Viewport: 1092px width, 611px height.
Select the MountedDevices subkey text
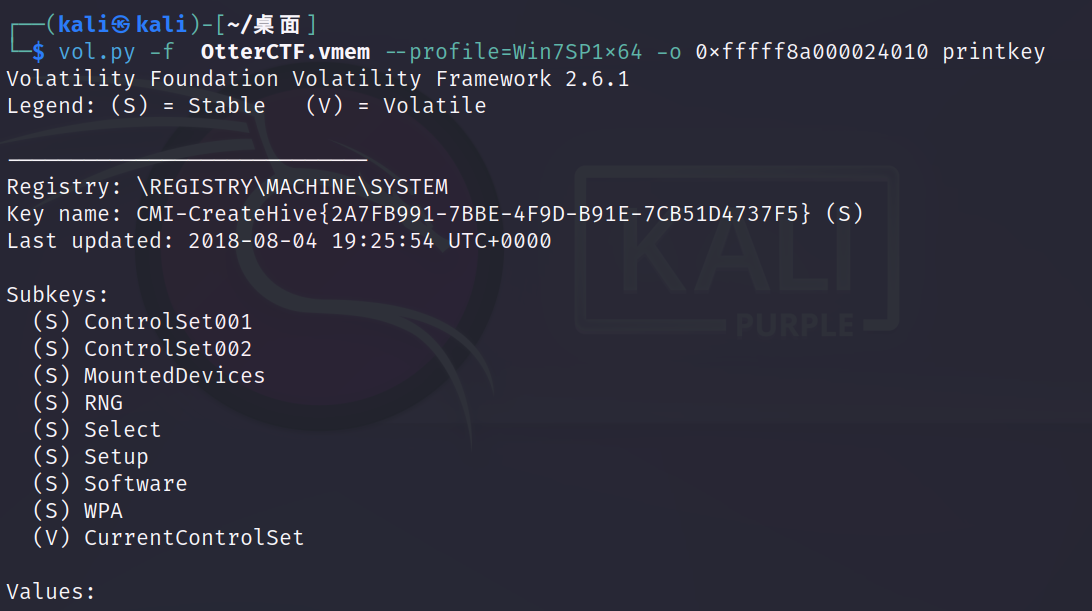[x=174, y=376]
